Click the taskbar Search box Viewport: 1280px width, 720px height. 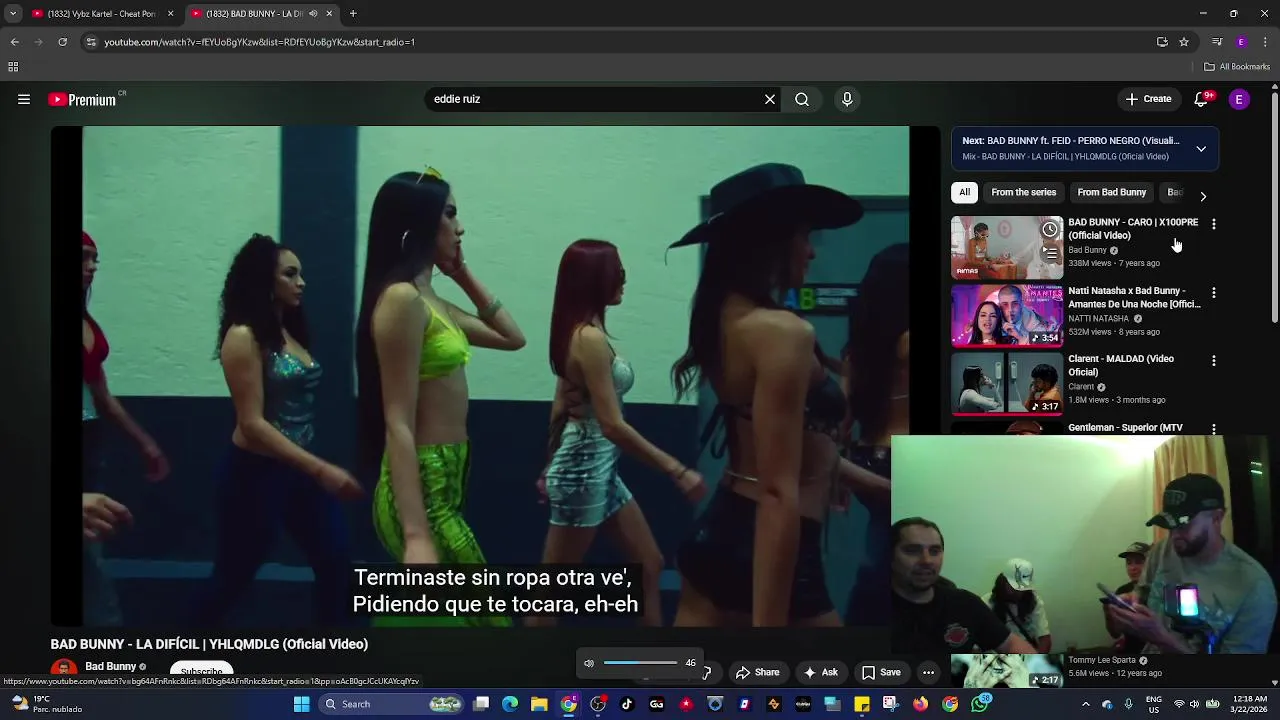[392, 704]
